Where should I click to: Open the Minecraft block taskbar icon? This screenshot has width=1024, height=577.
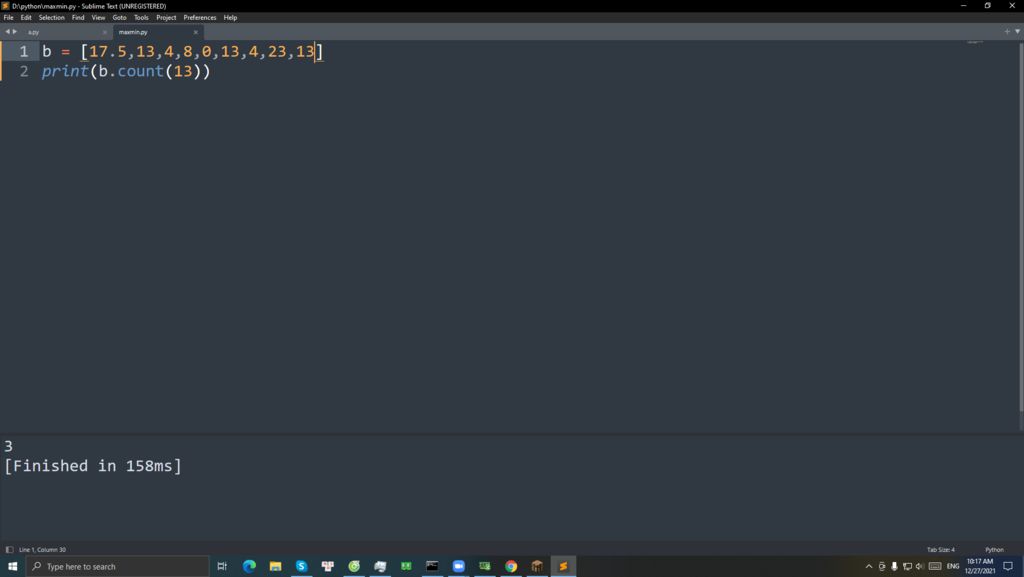coord(537,566)
